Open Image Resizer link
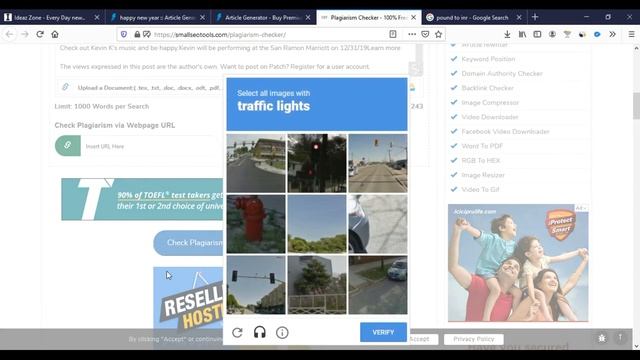The height and width of the screenshot is (360, 640). pos(483,175)
